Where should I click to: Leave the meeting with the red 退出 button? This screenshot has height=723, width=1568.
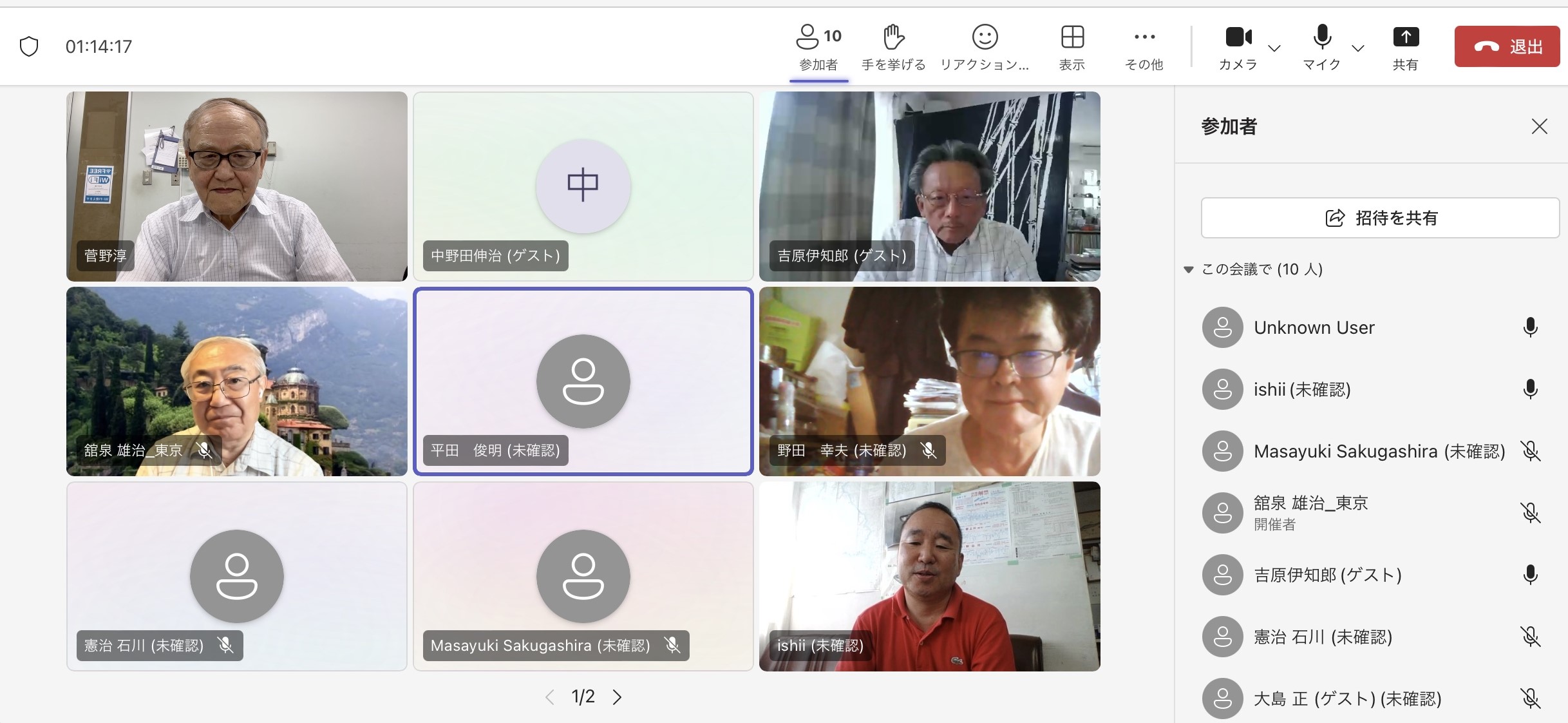pyautogui.click(x=1507, y=46)
